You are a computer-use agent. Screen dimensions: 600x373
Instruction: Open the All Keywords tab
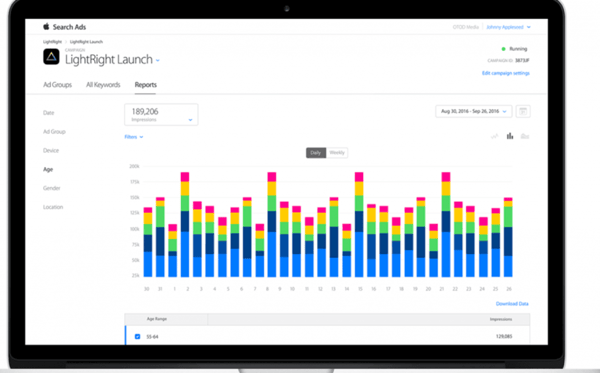tap(103, 85)
